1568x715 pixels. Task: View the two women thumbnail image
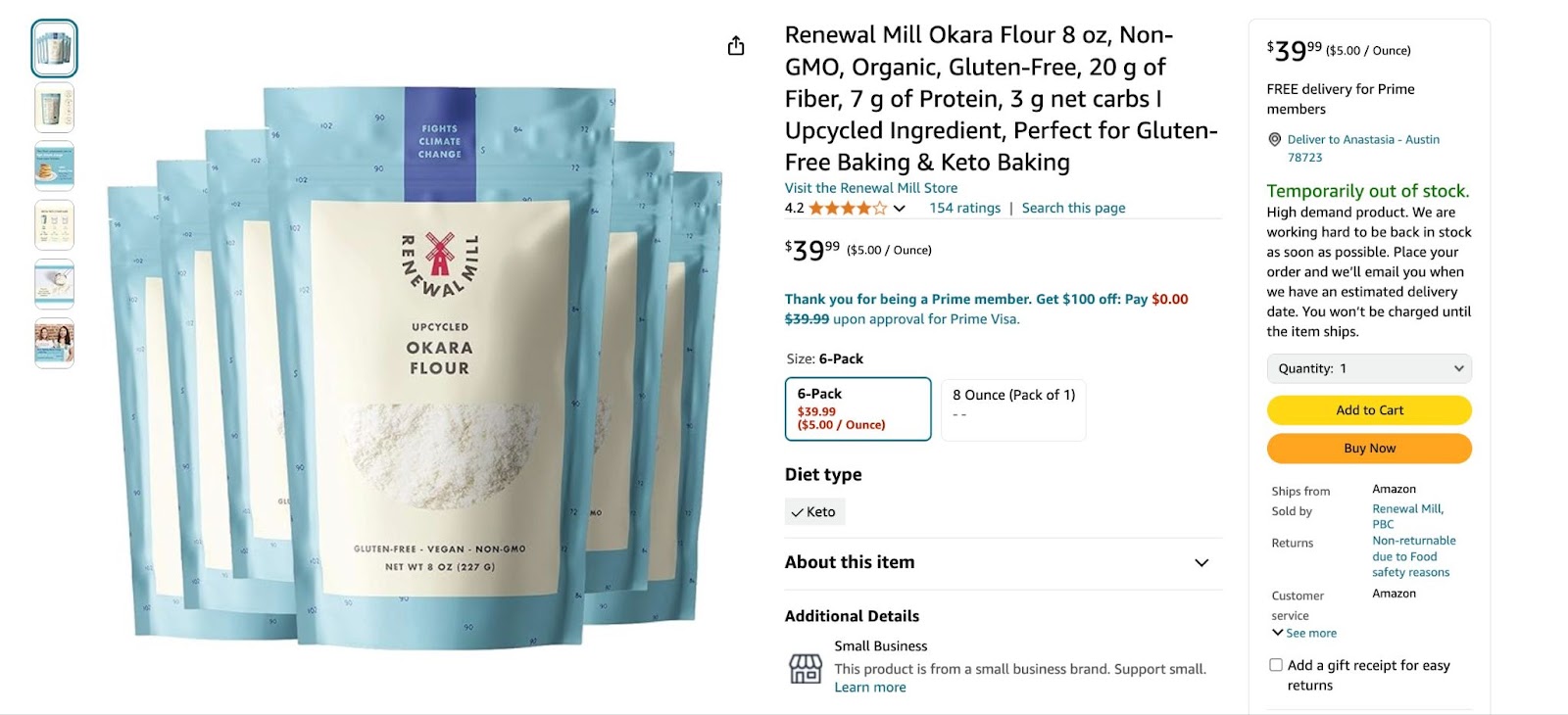pos(55,343)
